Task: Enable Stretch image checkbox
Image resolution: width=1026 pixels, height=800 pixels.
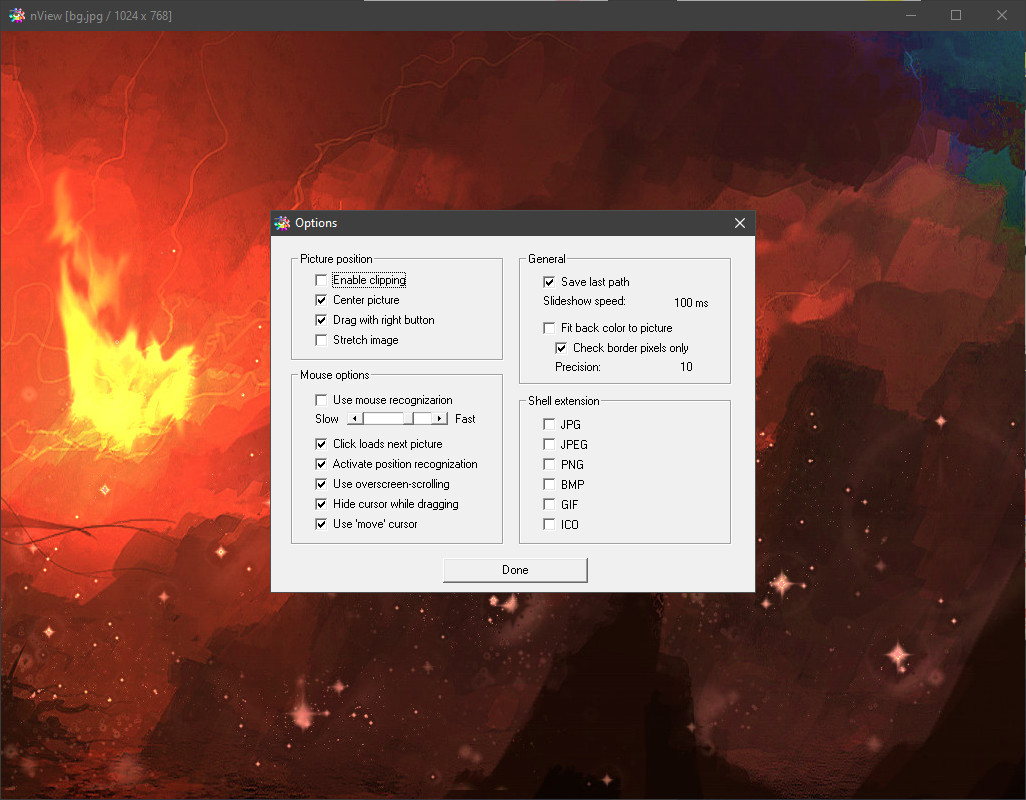Action: [x=321, y=340]
